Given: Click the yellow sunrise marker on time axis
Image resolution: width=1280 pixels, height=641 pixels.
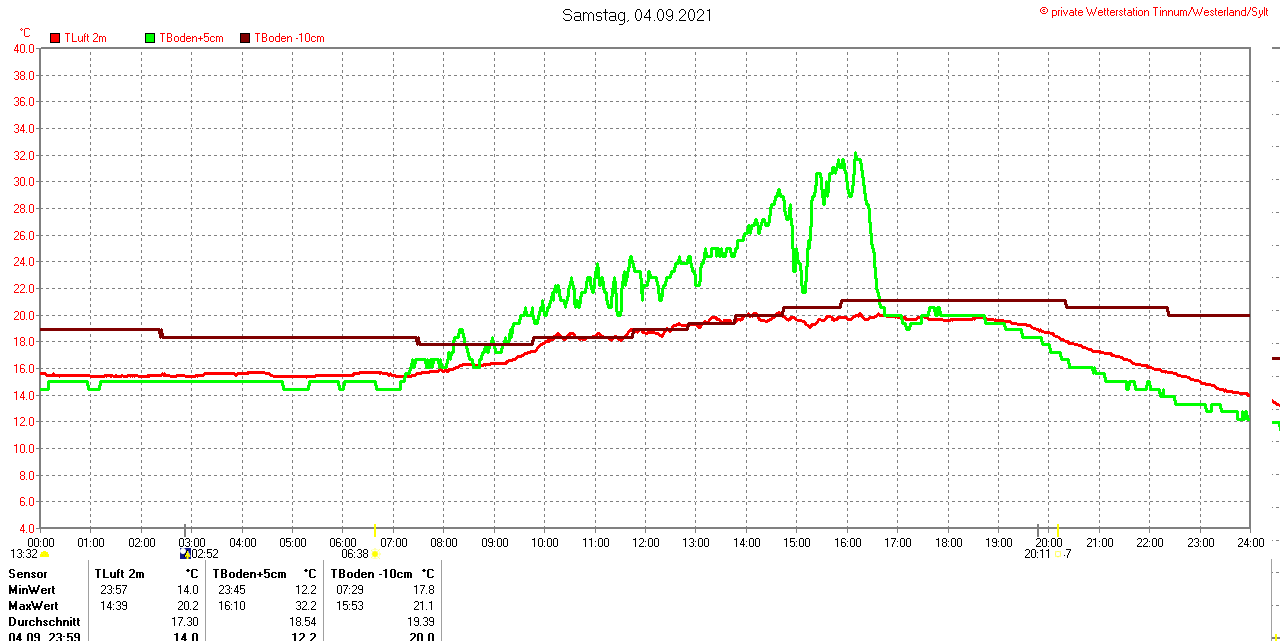Looking at the screenshot, I should coord(374,530).
